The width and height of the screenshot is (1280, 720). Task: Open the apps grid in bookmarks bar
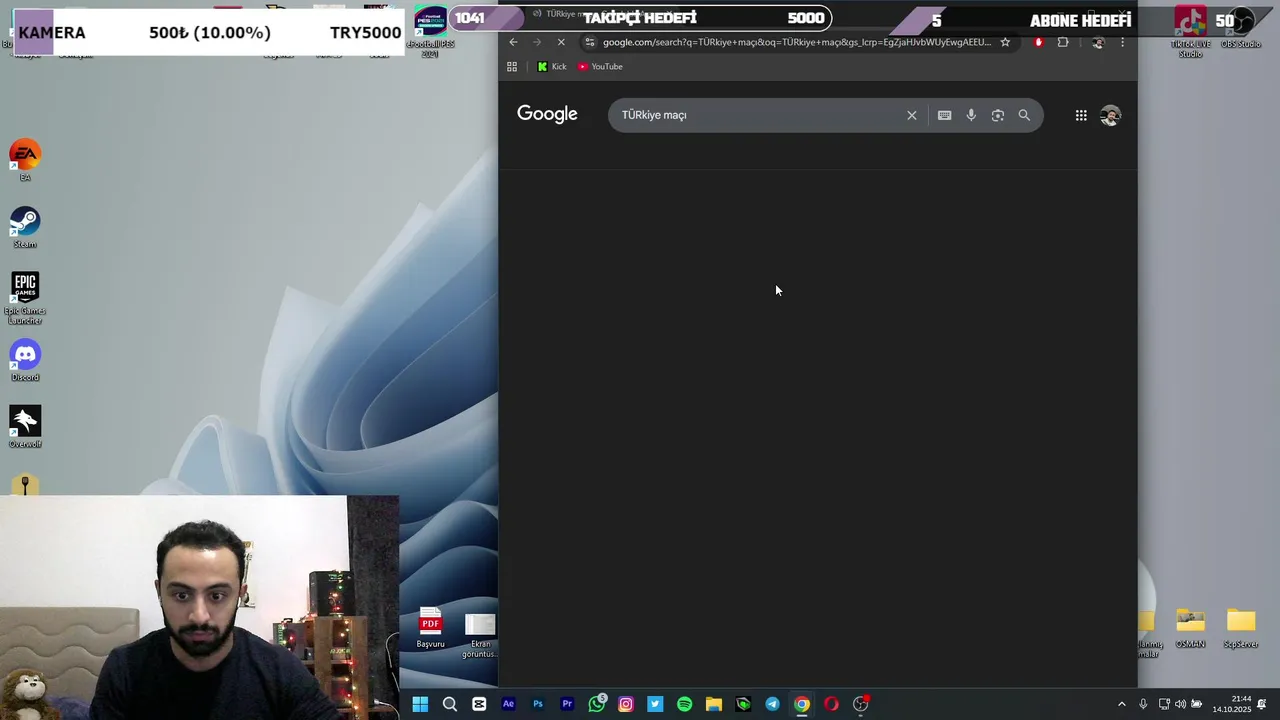(512, 67)
